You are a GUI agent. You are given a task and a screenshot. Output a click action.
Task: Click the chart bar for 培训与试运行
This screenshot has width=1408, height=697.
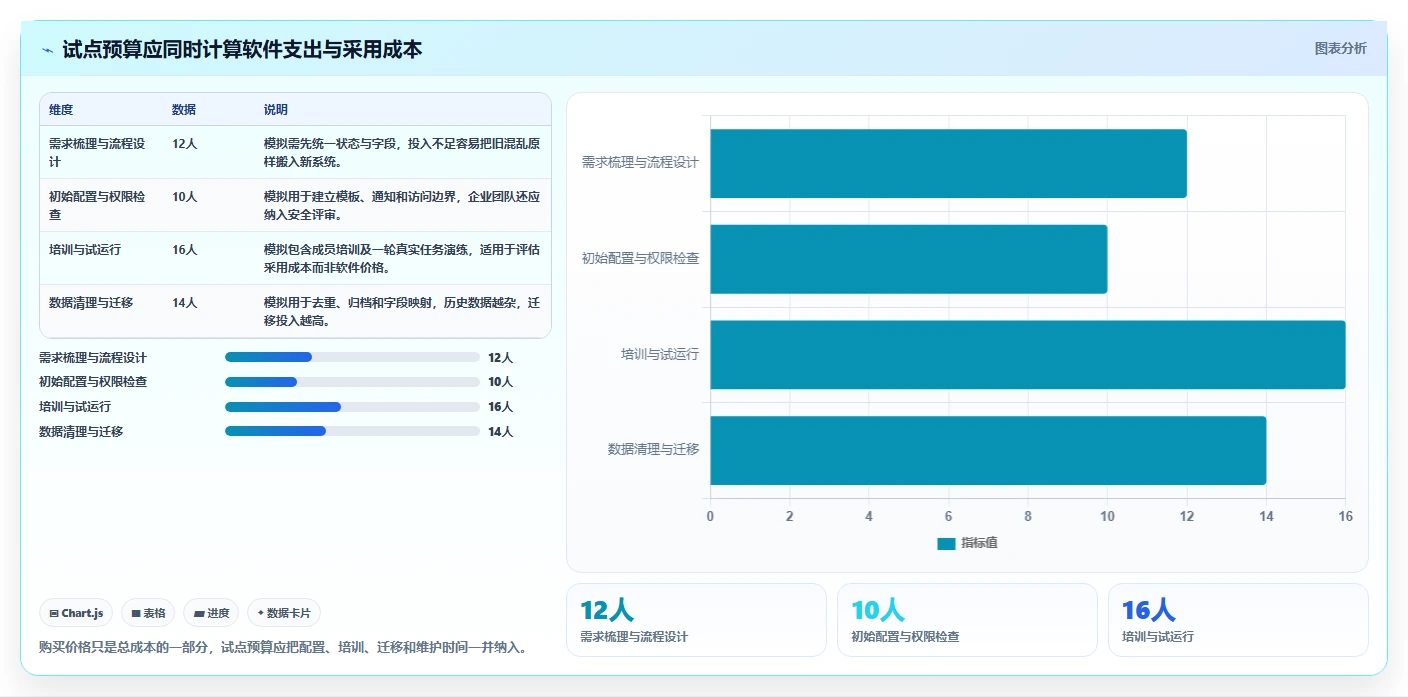click(1028, 355)
